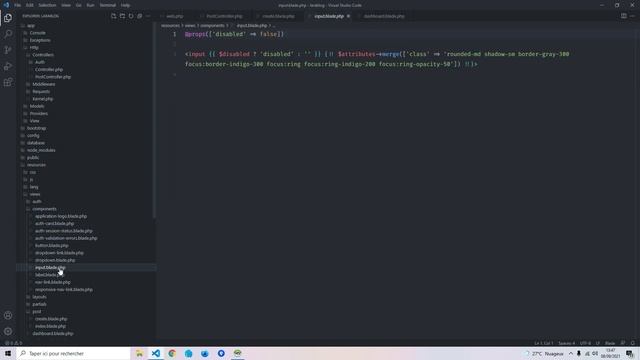Open the Search view in the activity bar
This screenshot has height=360, width=640.
click(8, 34)
